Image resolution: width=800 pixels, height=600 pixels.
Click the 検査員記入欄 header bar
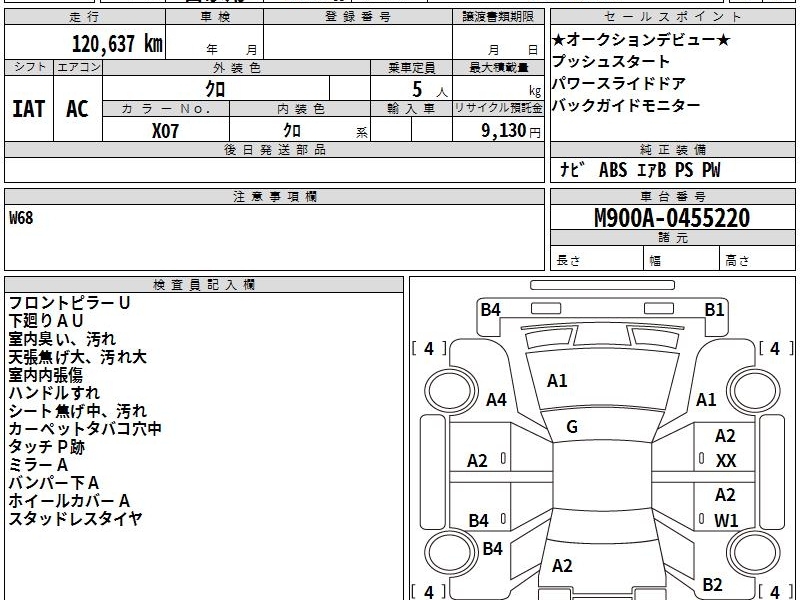pyautogui.click(x=204, y=285)
